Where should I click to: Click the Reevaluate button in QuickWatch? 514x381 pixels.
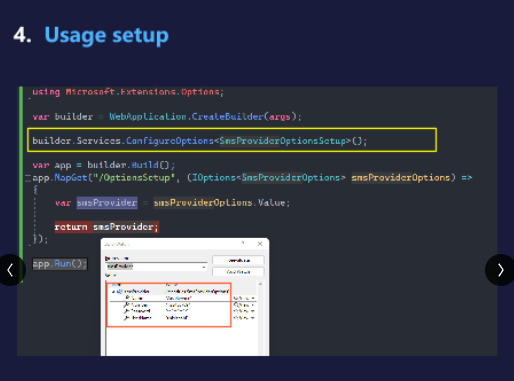coord(238,260)
